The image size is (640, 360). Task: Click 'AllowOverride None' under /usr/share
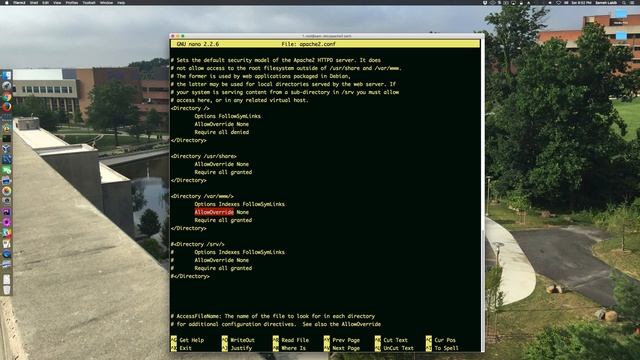tap(222, 164)
